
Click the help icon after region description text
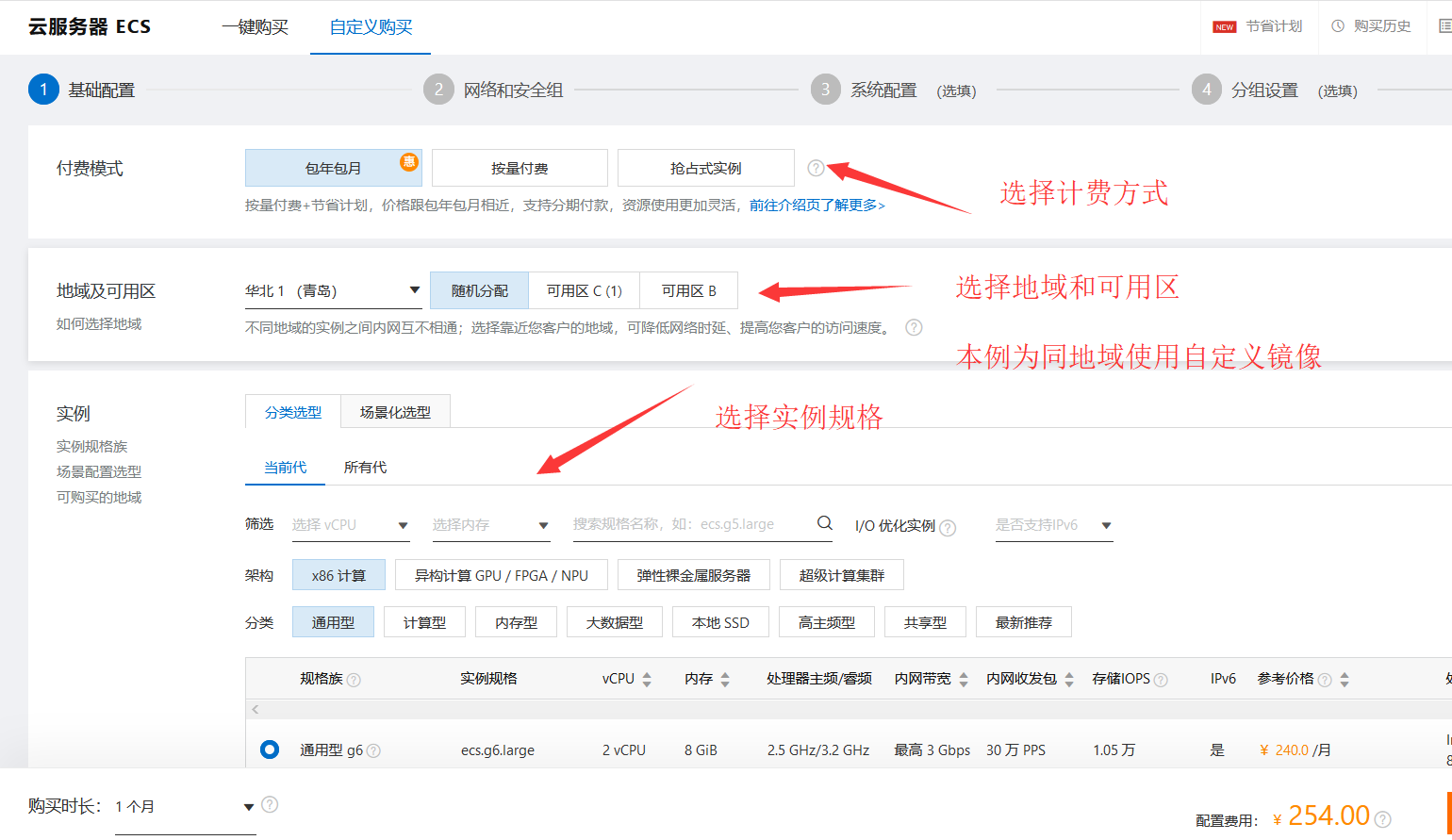click(914, 327)
